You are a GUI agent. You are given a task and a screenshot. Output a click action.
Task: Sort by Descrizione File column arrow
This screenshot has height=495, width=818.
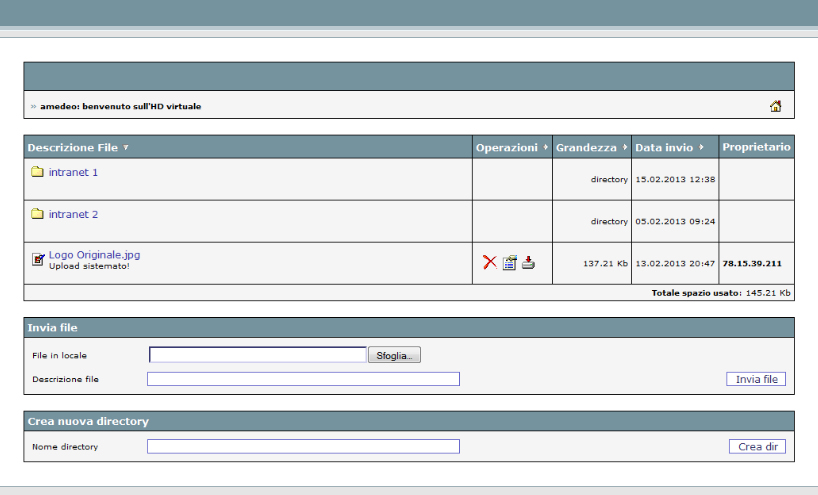click(125, 148)
